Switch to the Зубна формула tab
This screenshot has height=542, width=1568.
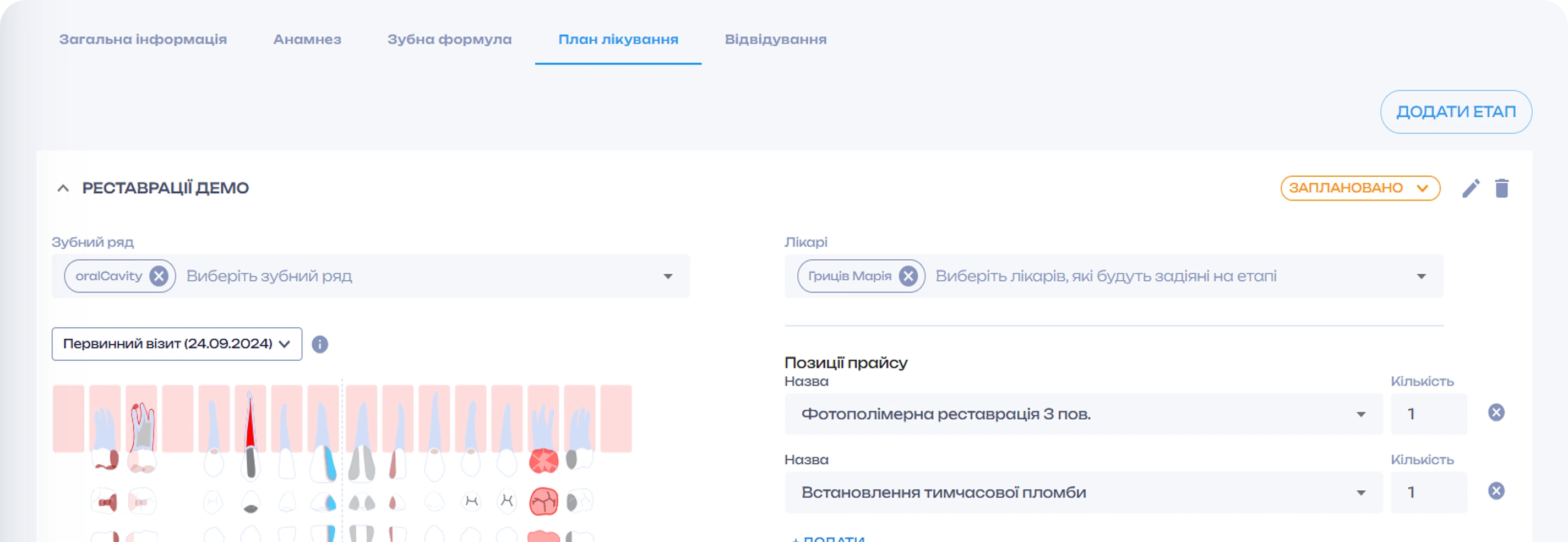coord(449,39)
